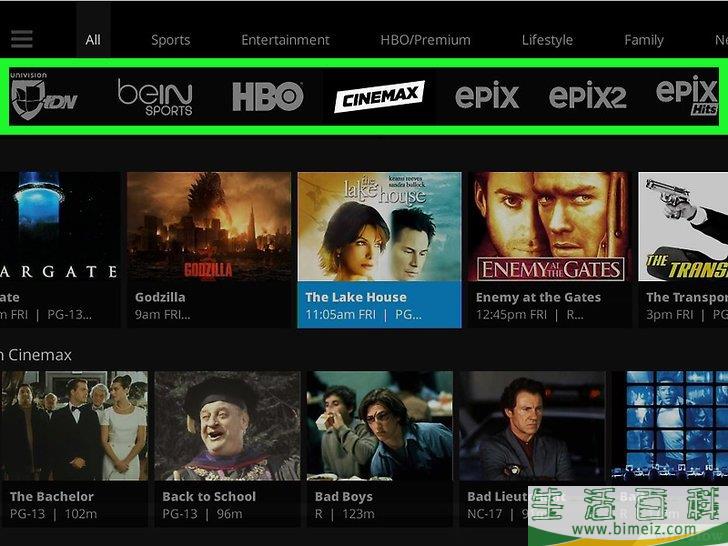The image size is (728, 546).
Task: Open Enemy at the Gates poster
Action: tap(550, 227)
